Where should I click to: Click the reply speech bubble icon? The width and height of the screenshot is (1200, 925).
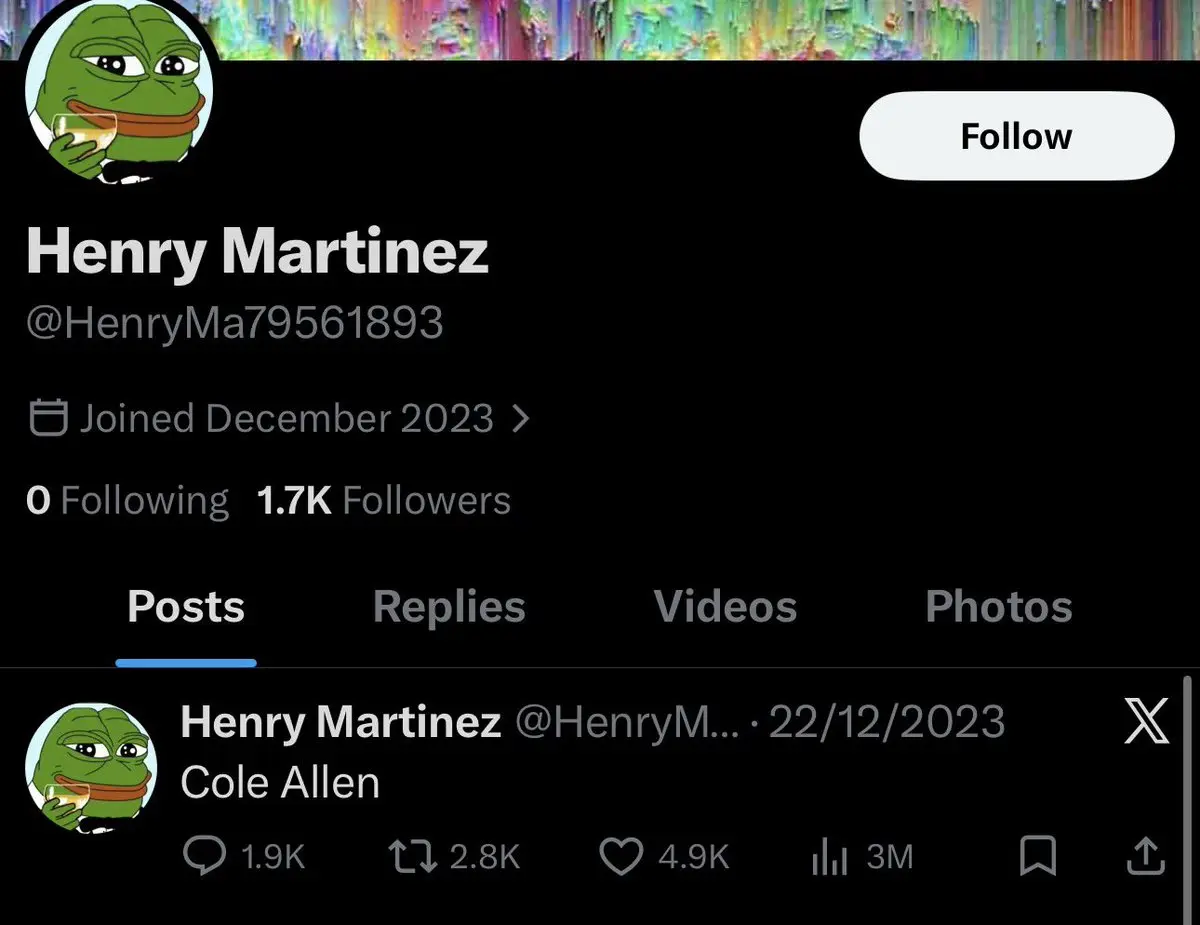pos(204,857)
